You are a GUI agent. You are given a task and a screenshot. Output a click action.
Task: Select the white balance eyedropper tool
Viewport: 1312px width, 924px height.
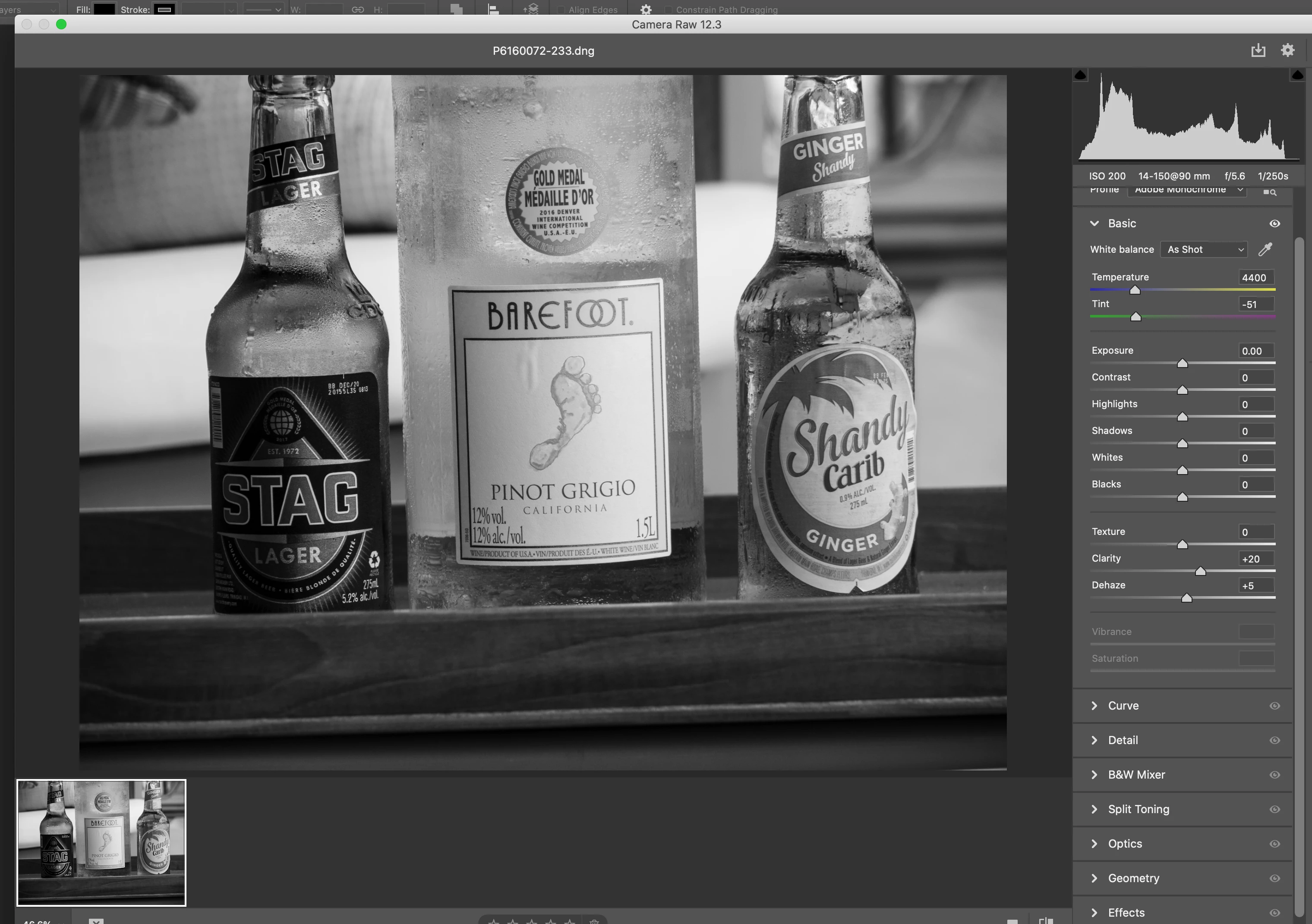click(1265, 249)
